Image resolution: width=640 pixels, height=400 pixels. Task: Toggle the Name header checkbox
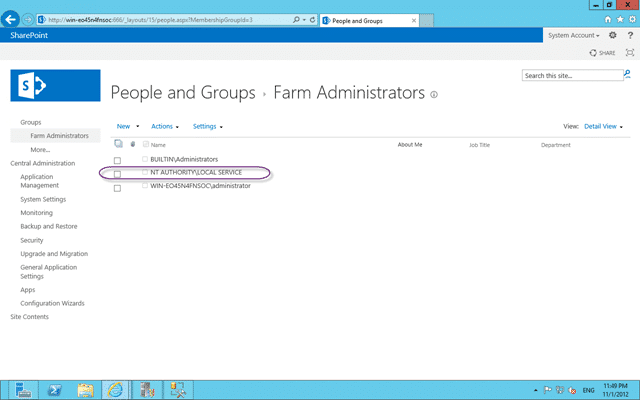click(x=146, y=144)
